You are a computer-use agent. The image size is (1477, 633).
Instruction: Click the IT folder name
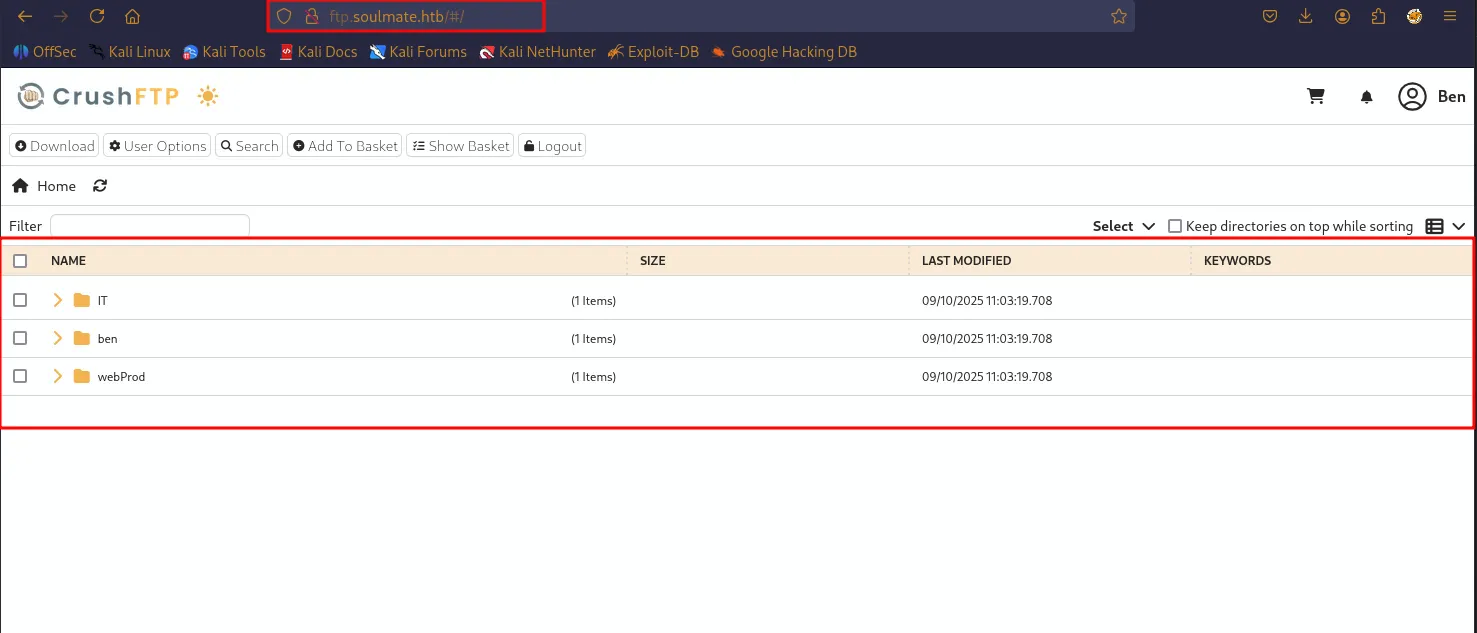click(x=103, y=301)
